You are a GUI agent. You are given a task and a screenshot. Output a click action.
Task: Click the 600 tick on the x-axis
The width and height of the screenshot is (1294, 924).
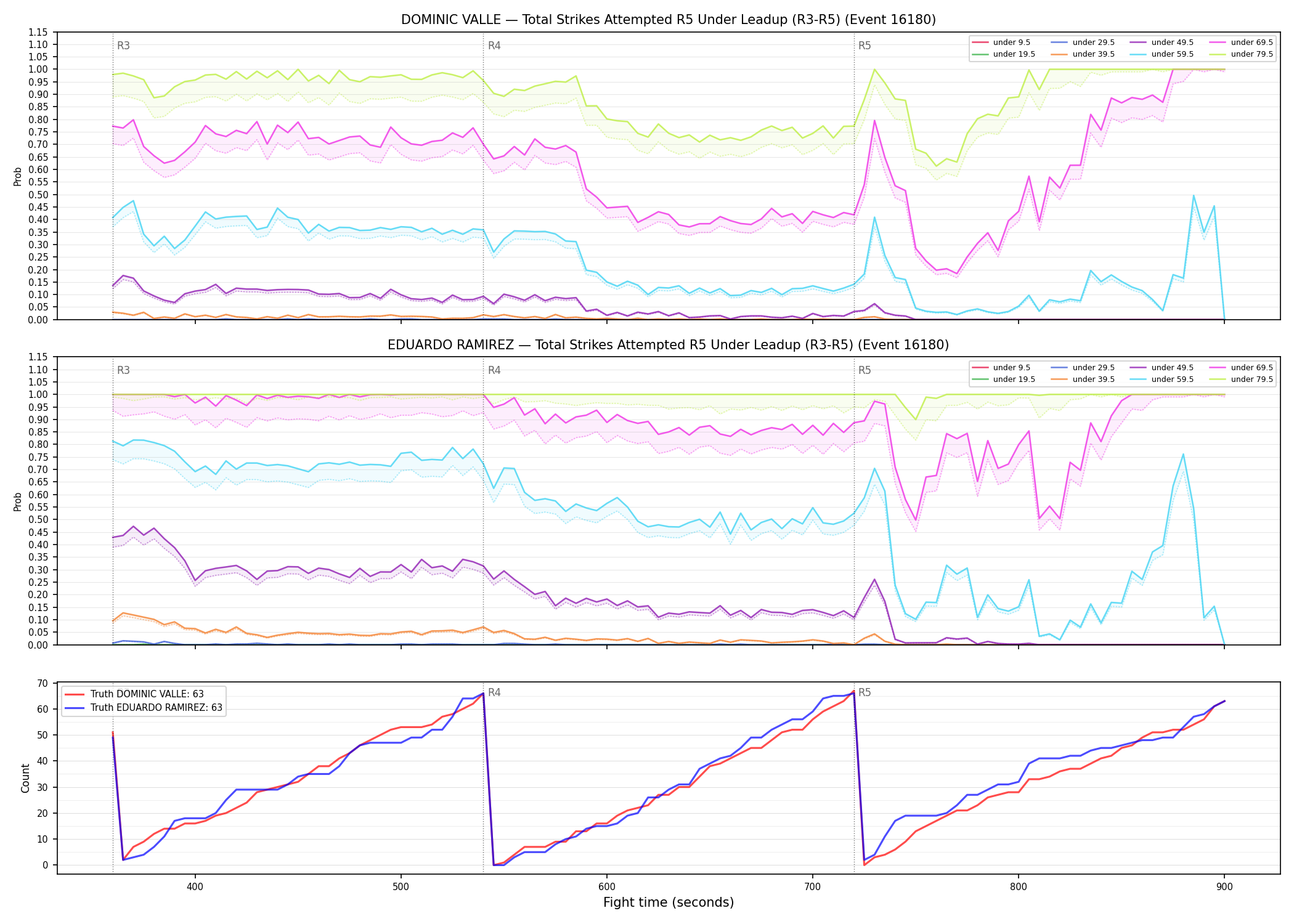coord(607,887)
